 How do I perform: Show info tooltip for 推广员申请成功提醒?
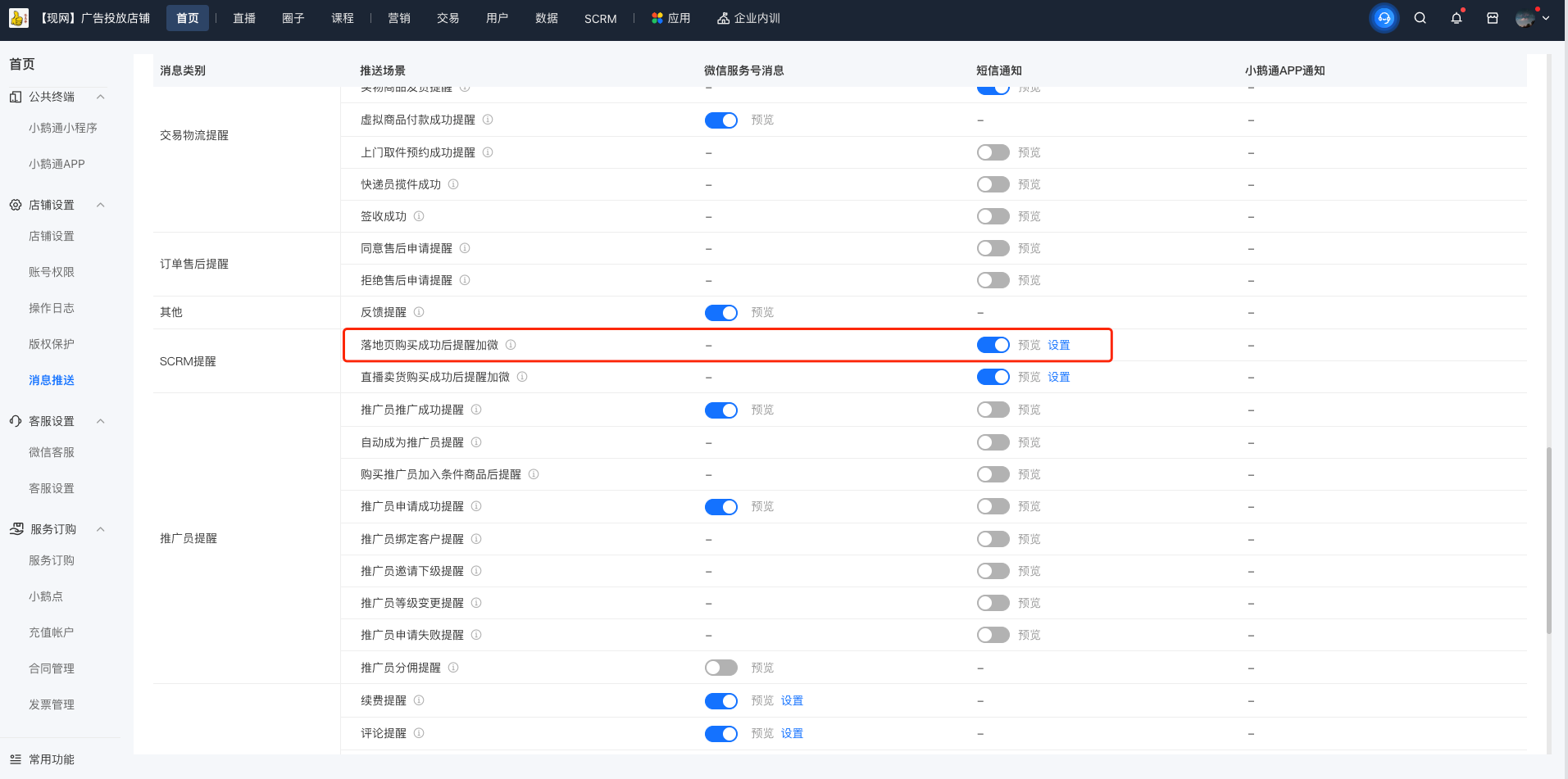pyautogui.click(x=476, y=506)
